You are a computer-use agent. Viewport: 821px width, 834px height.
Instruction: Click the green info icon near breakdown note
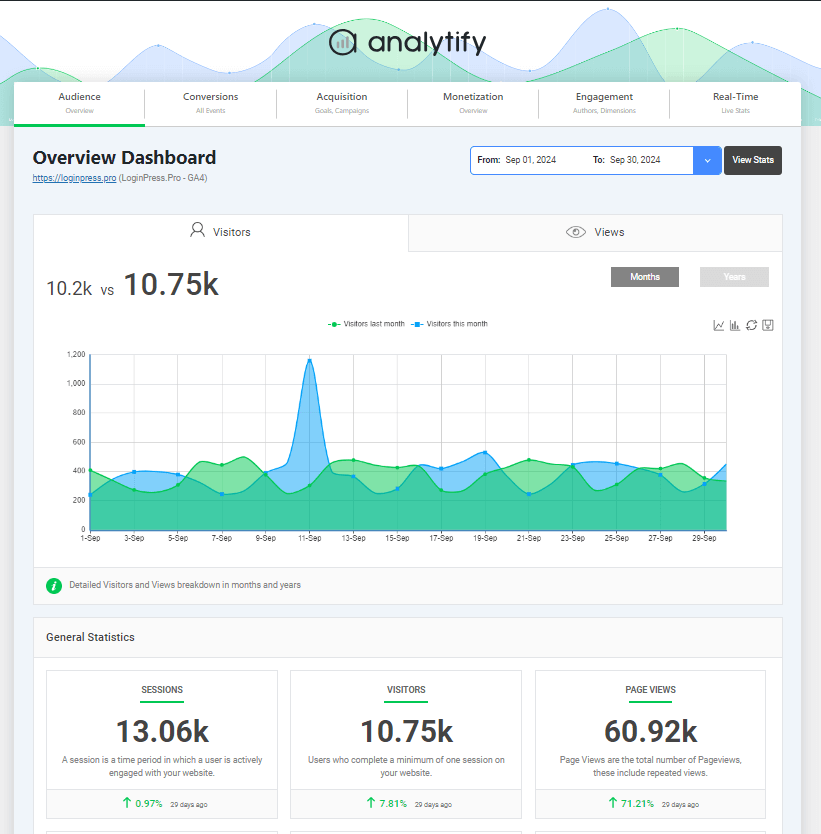(53, 585)
